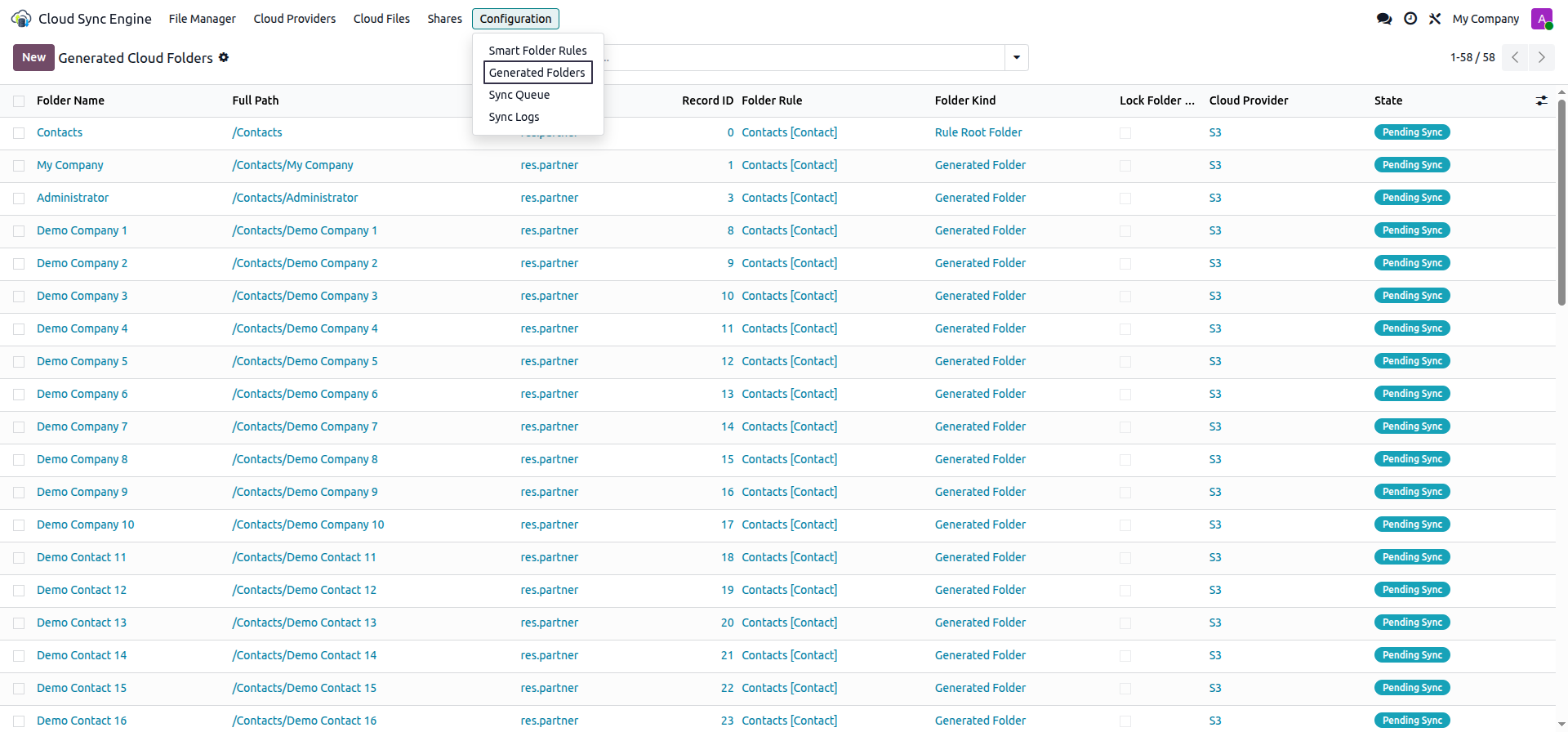Open the Demo Company 10 folder record

click(86, 525)
